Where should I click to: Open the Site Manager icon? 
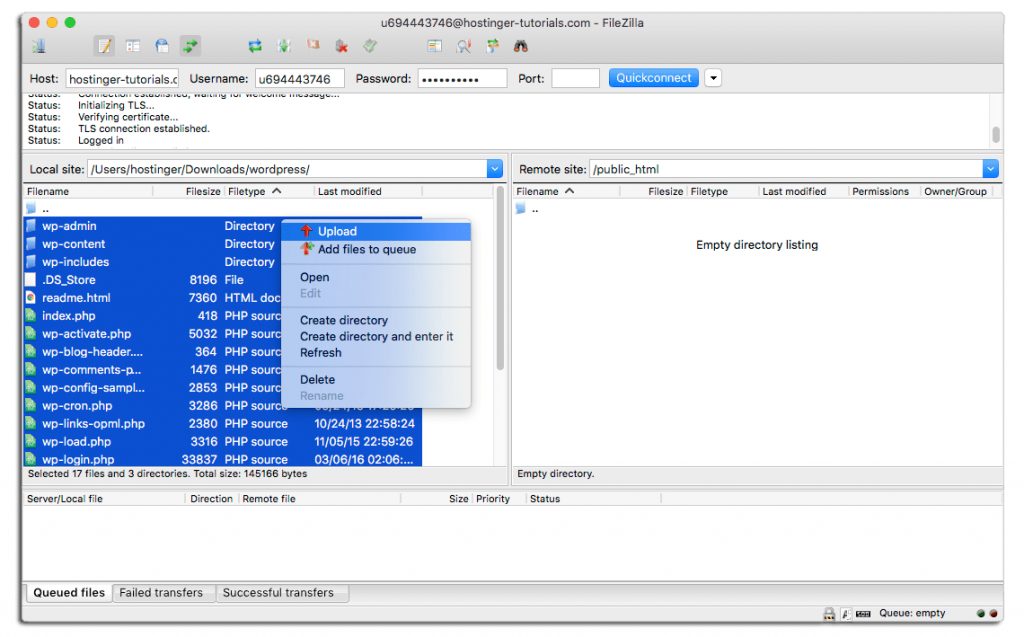[x=39, y=46]
